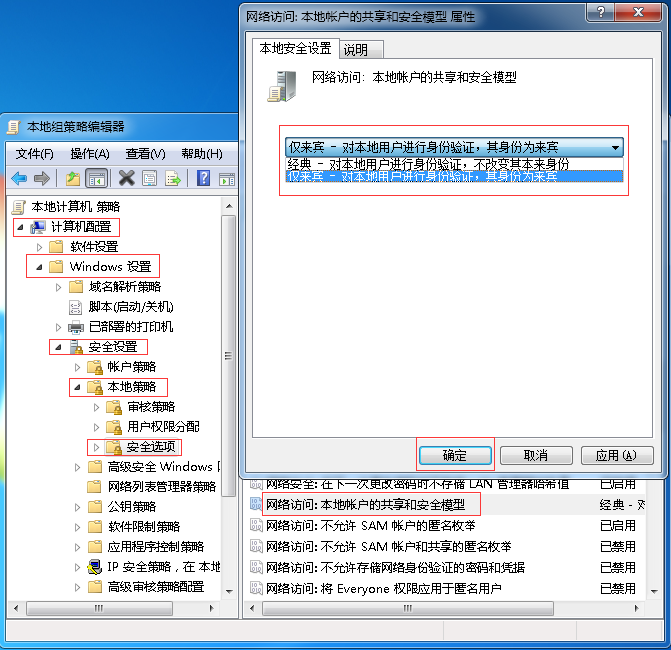Switch to the 说明 tab

pos(355,50)
